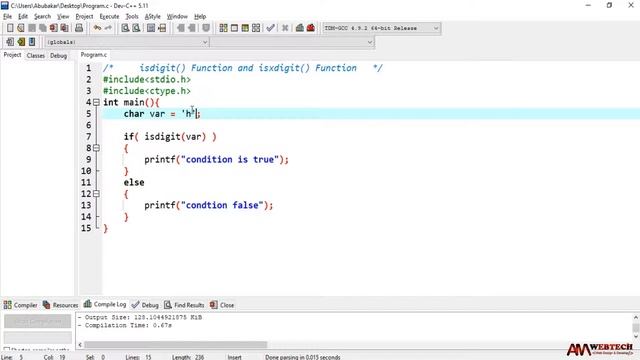The width and height of the screenshot is (640, 360).
Task: Click the Rebuild All toolbar icon
Action: (x=256, y=28)
